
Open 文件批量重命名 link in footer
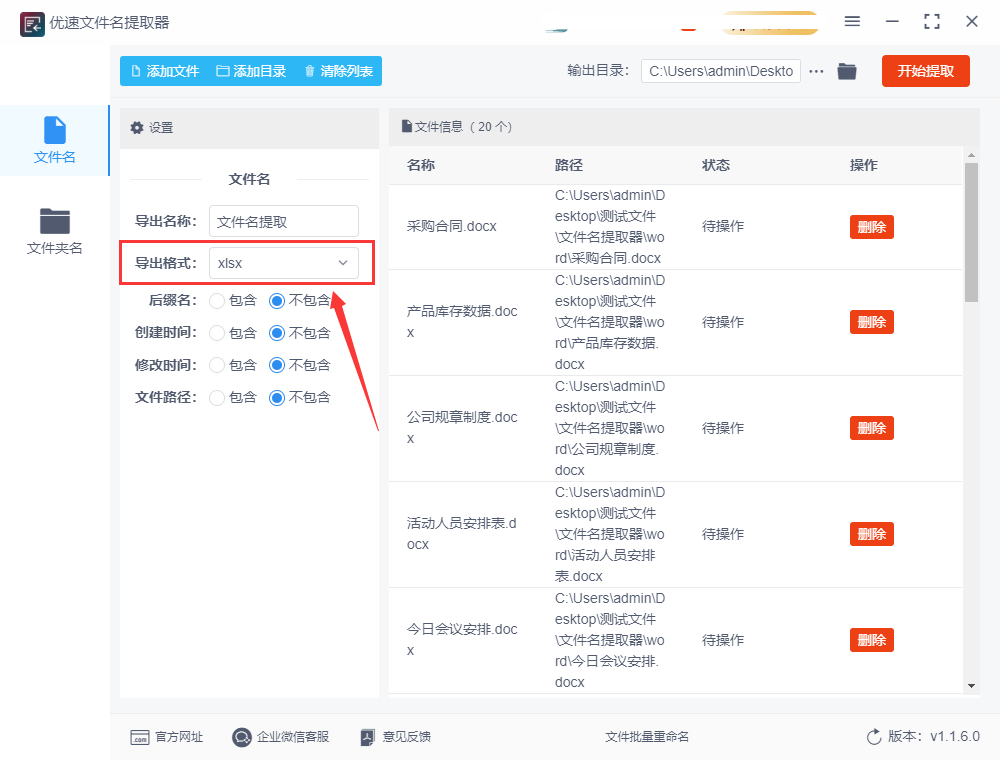coord(647,737)
